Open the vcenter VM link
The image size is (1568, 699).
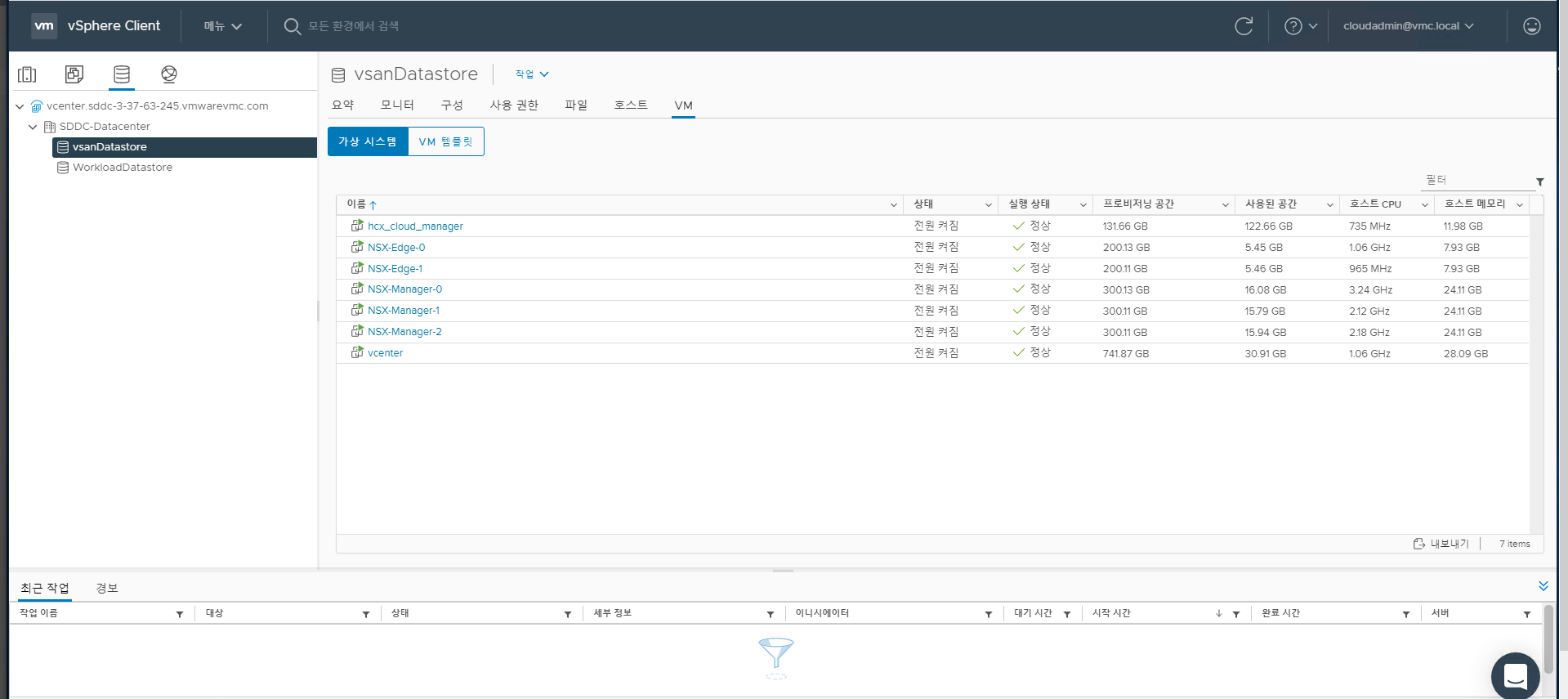click(x=385, y=353)
